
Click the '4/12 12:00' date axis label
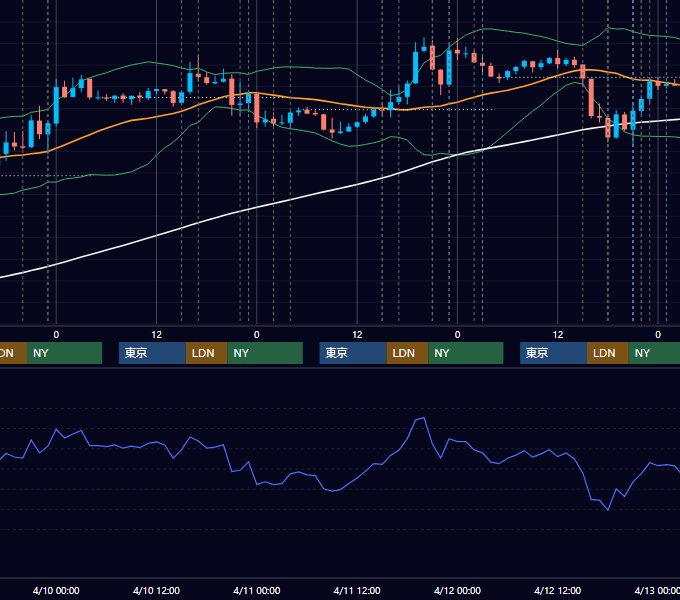[557, 590]
